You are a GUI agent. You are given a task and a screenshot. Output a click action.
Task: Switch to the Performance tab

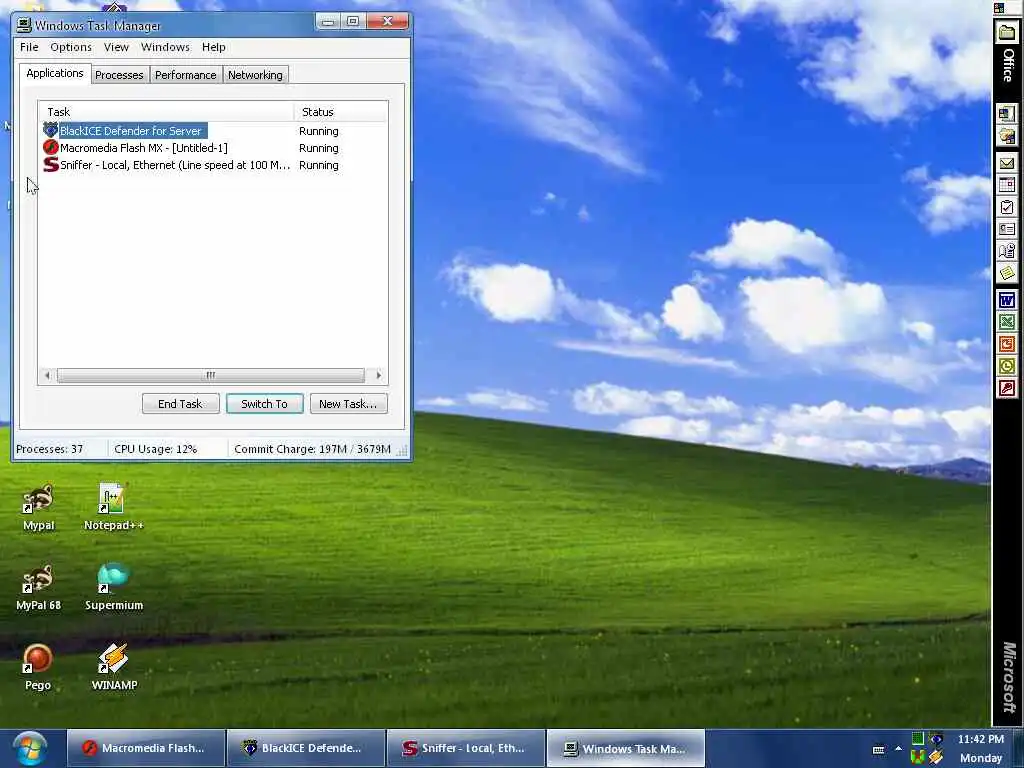click(x=185, y=75)
